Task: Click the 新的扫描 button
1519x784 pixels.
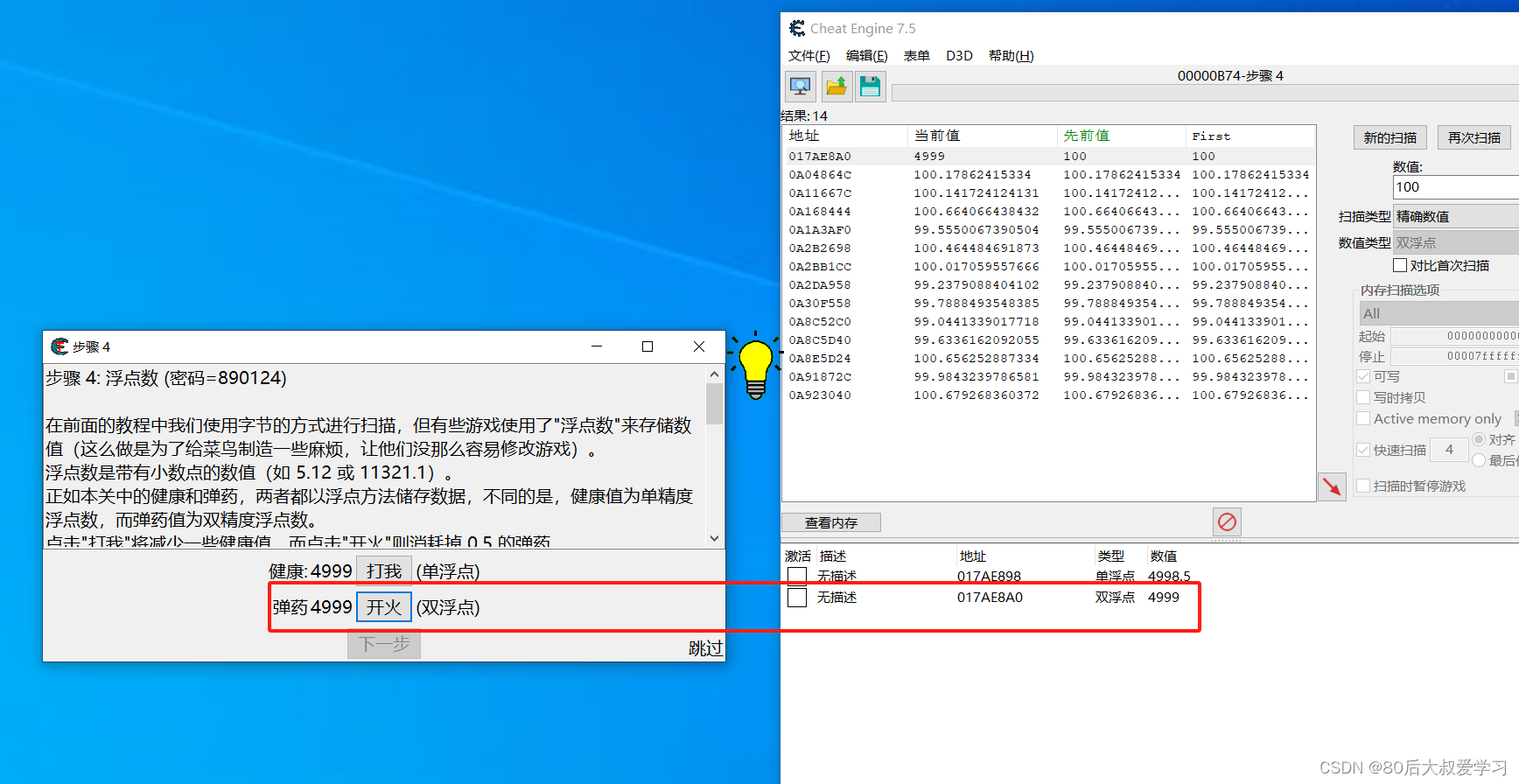Action: point(1389,137)
